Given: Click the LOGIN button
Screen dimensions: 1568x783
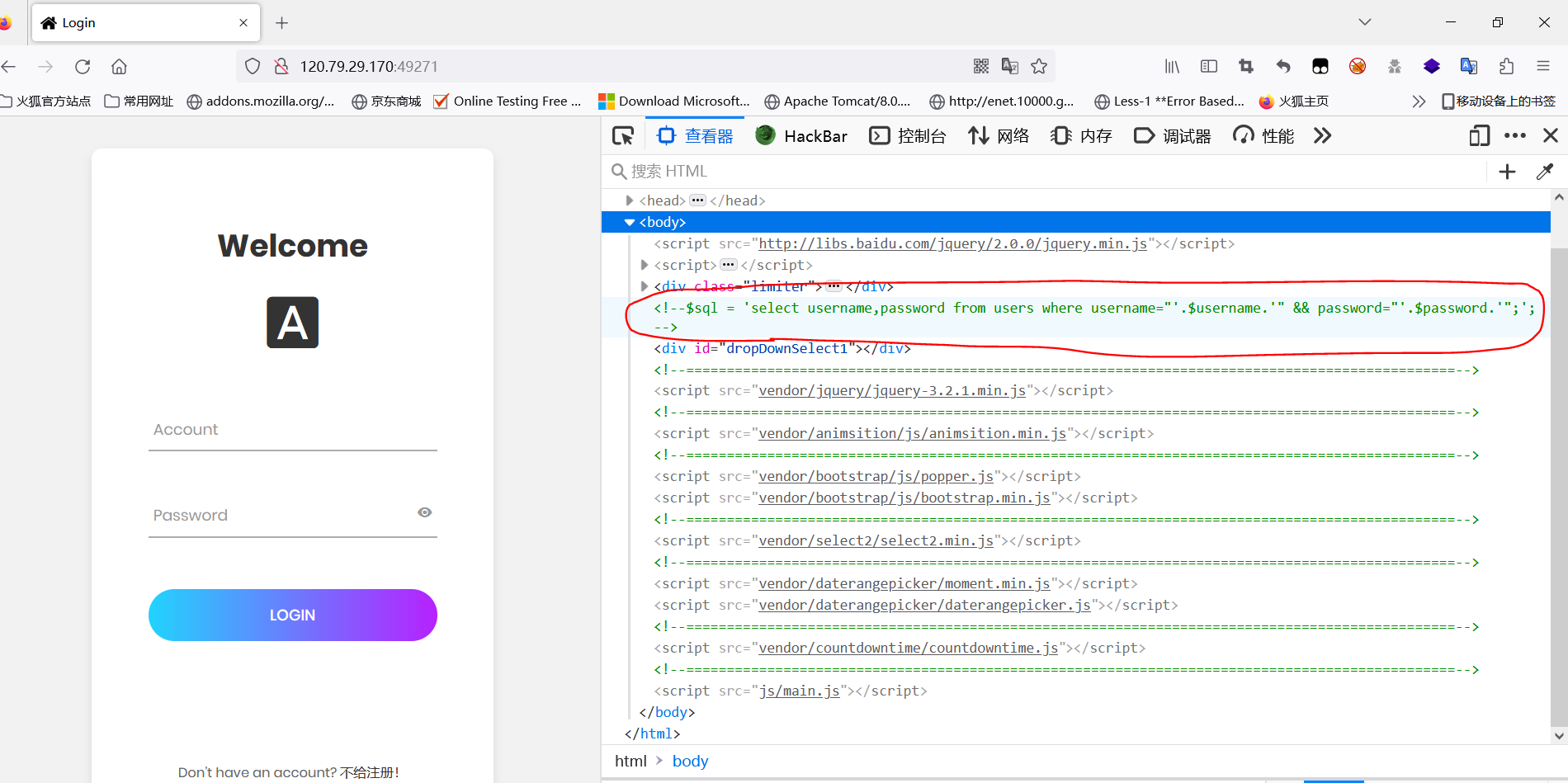Looking at the screenshot, I should tap(292, 615).
